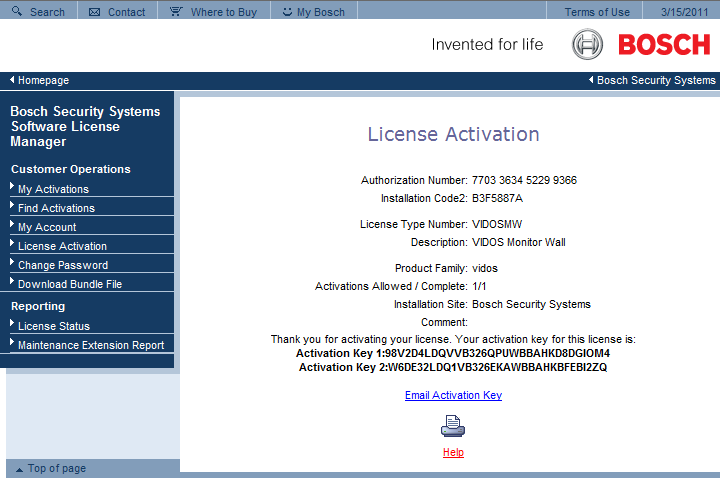720x478 pixels.
Task: Click arrow beside Bosch Security Systems
Action: (x=591, y=79)
